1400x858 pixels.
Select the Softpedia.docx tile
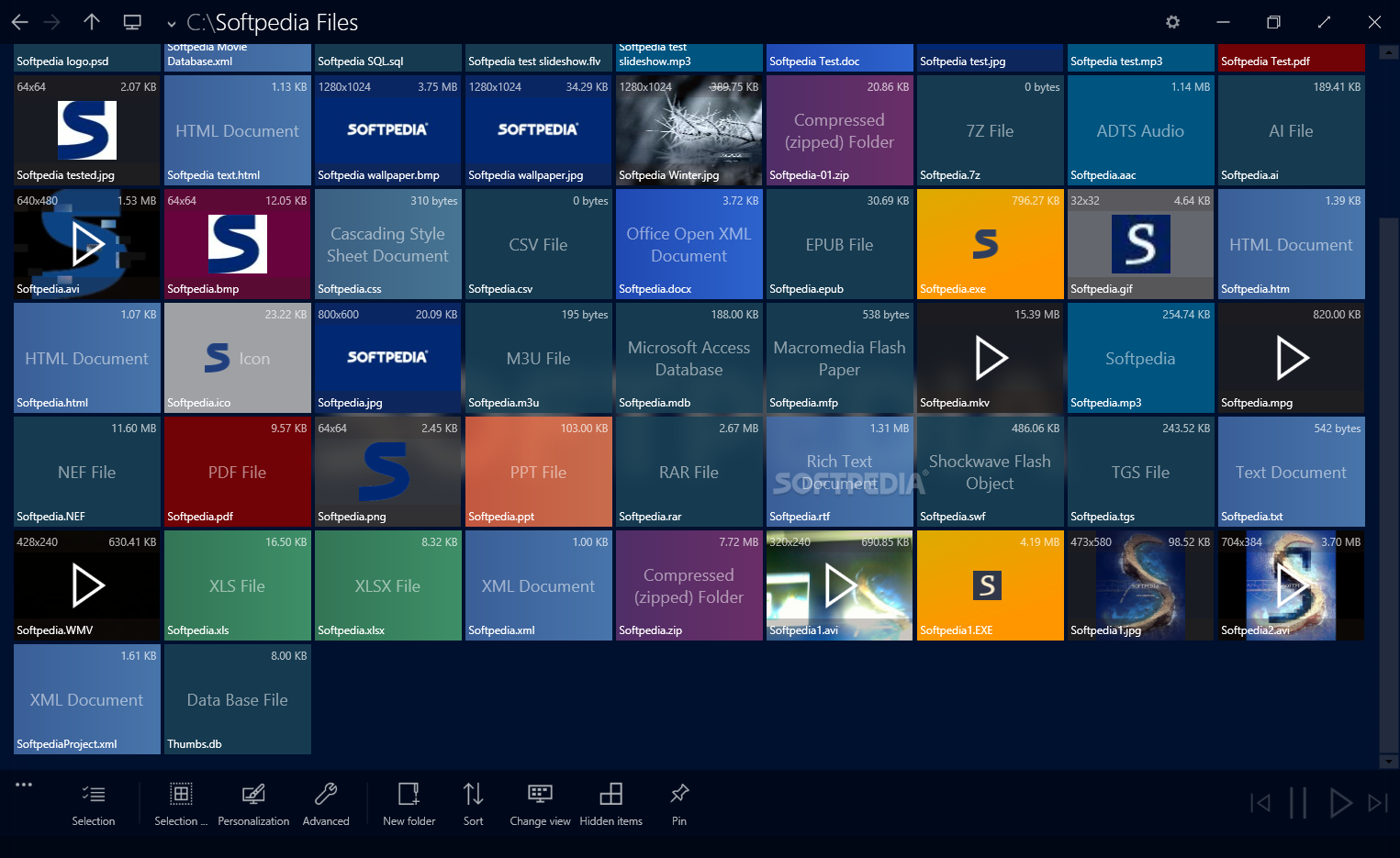[x=689, y=244]
